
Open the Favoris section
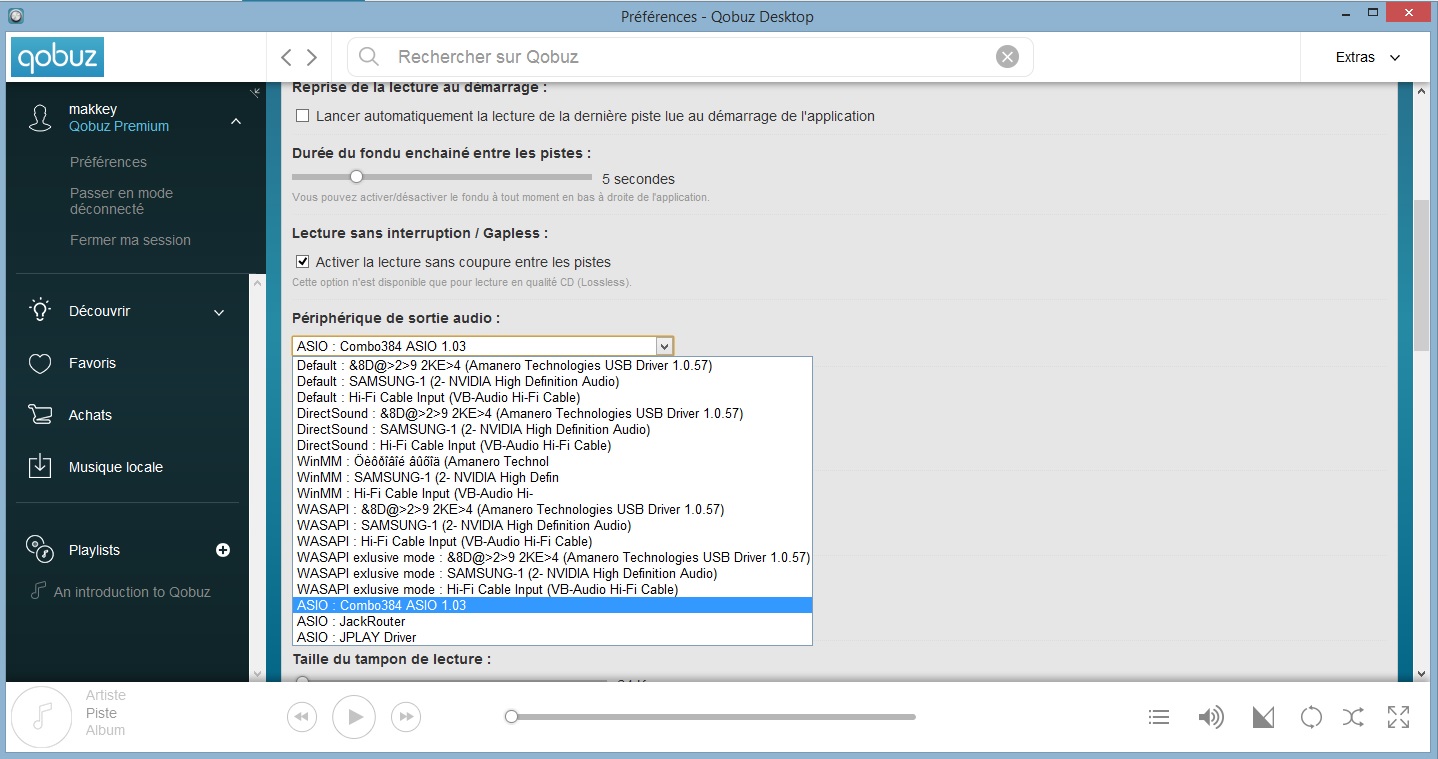pyautogui.click(x=92, y=363)
